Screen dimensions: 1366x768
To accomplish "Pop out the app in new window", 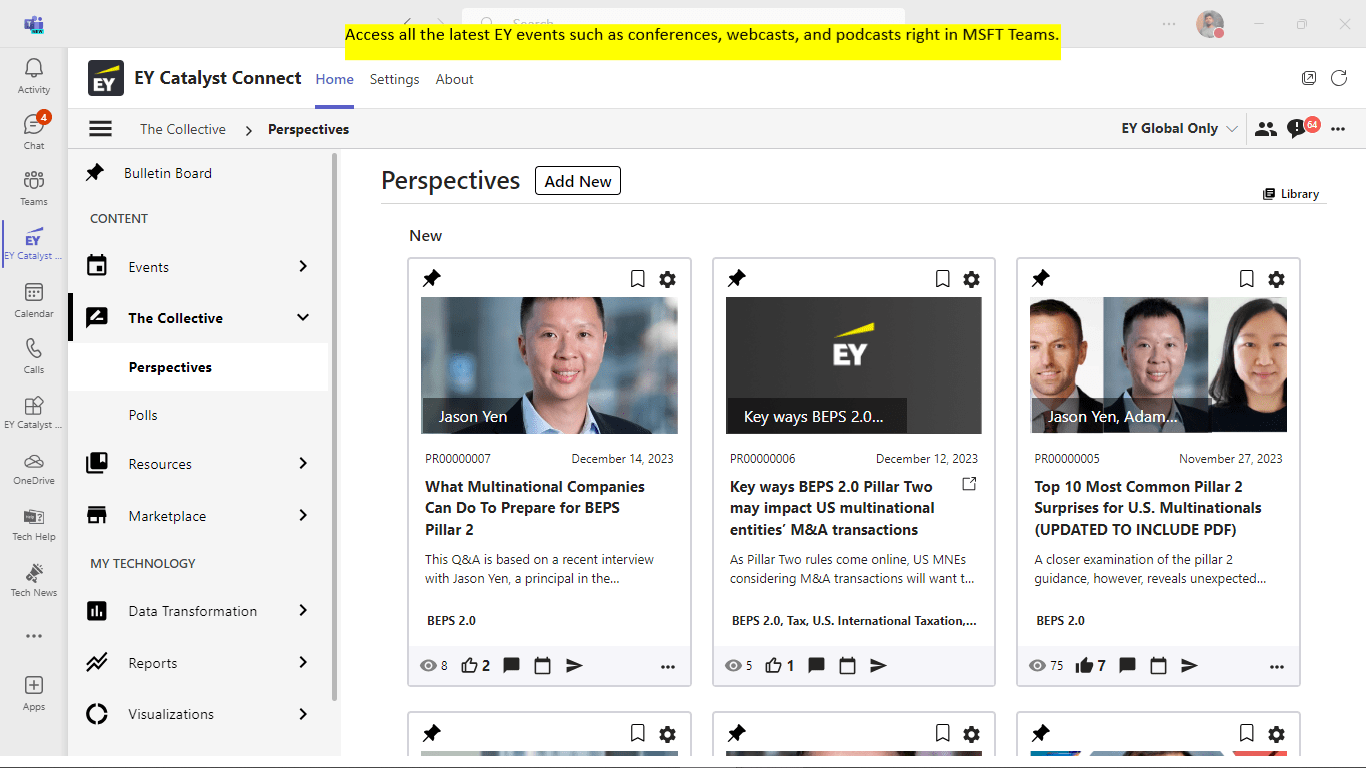I will click(x=1309, y=78).
